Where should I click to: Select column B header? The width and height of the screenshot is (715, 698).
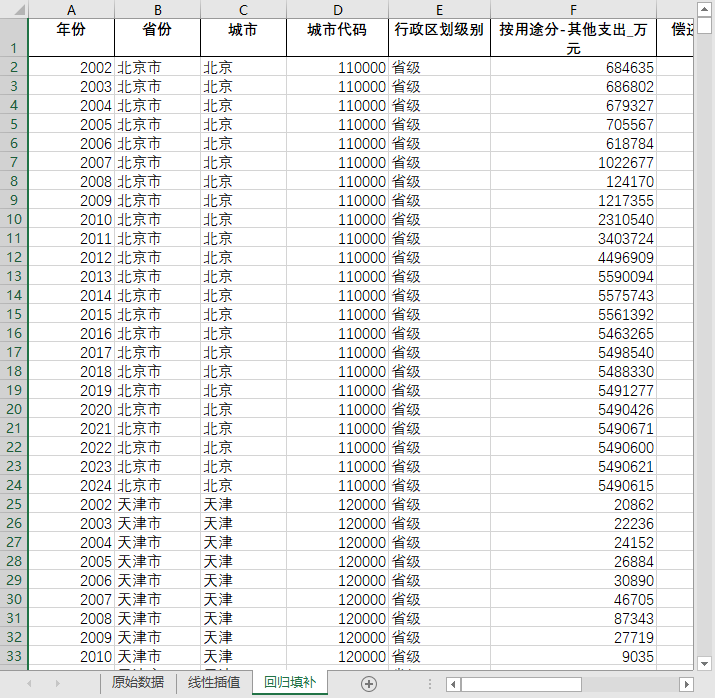157,10
